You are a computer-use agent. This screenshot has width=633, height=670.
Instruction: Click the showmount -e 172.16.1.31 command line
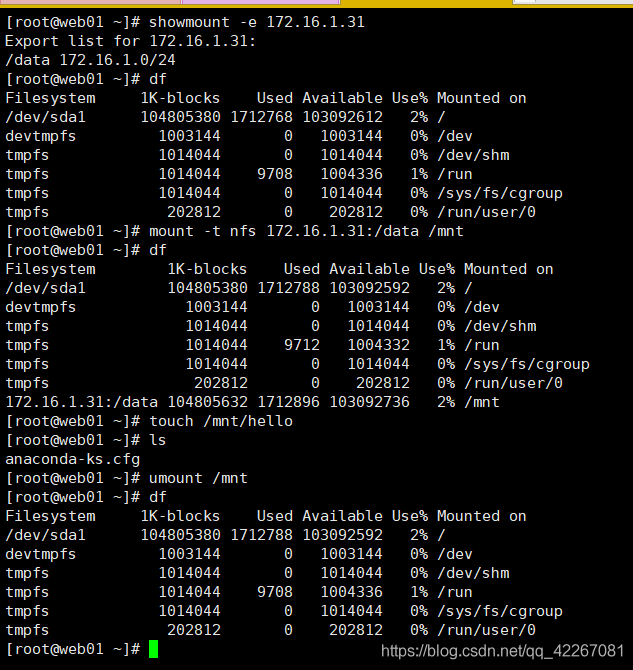coord(185,22)
